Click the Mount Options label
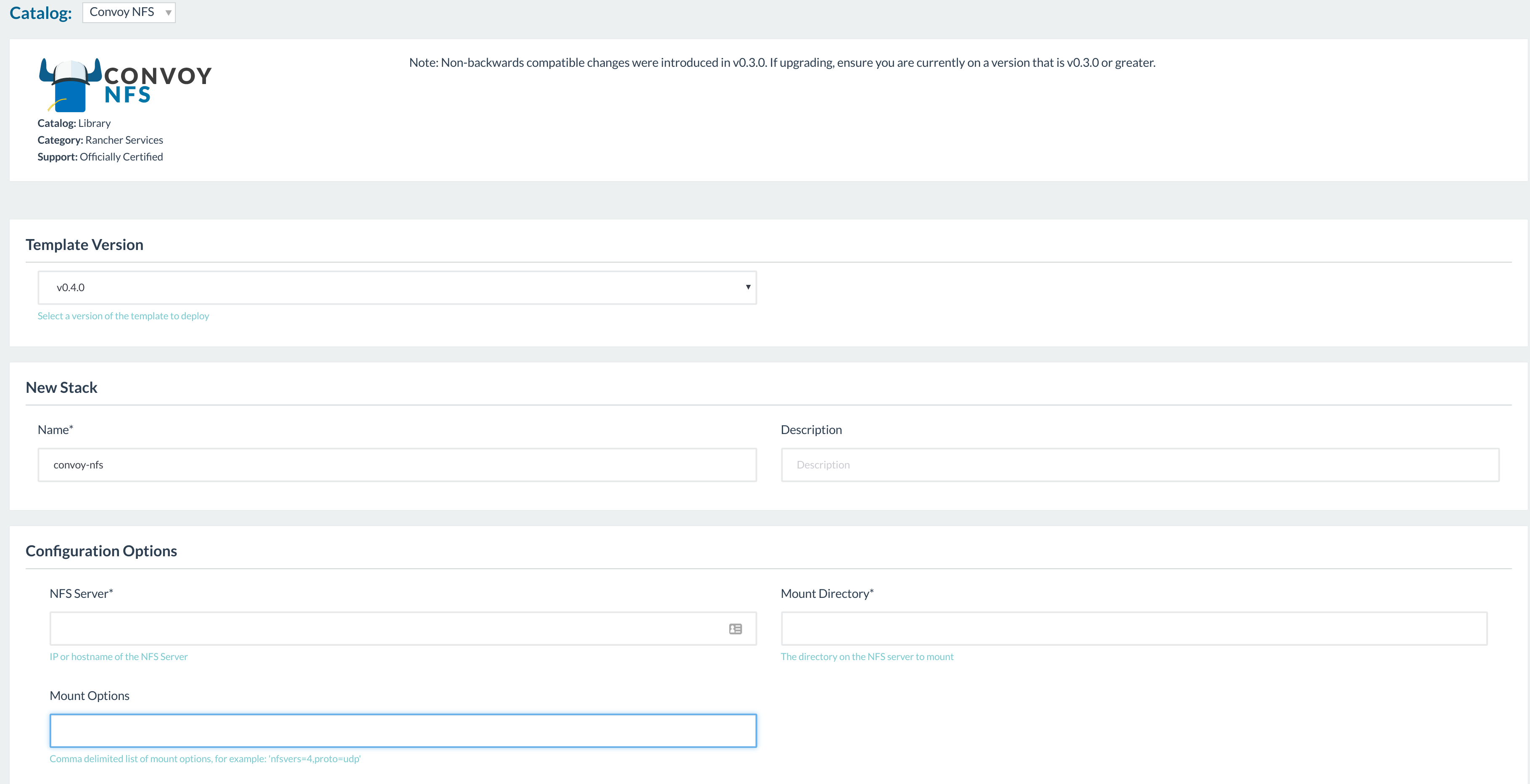This screenshot has width=1530, height=784. coord(89,696)
